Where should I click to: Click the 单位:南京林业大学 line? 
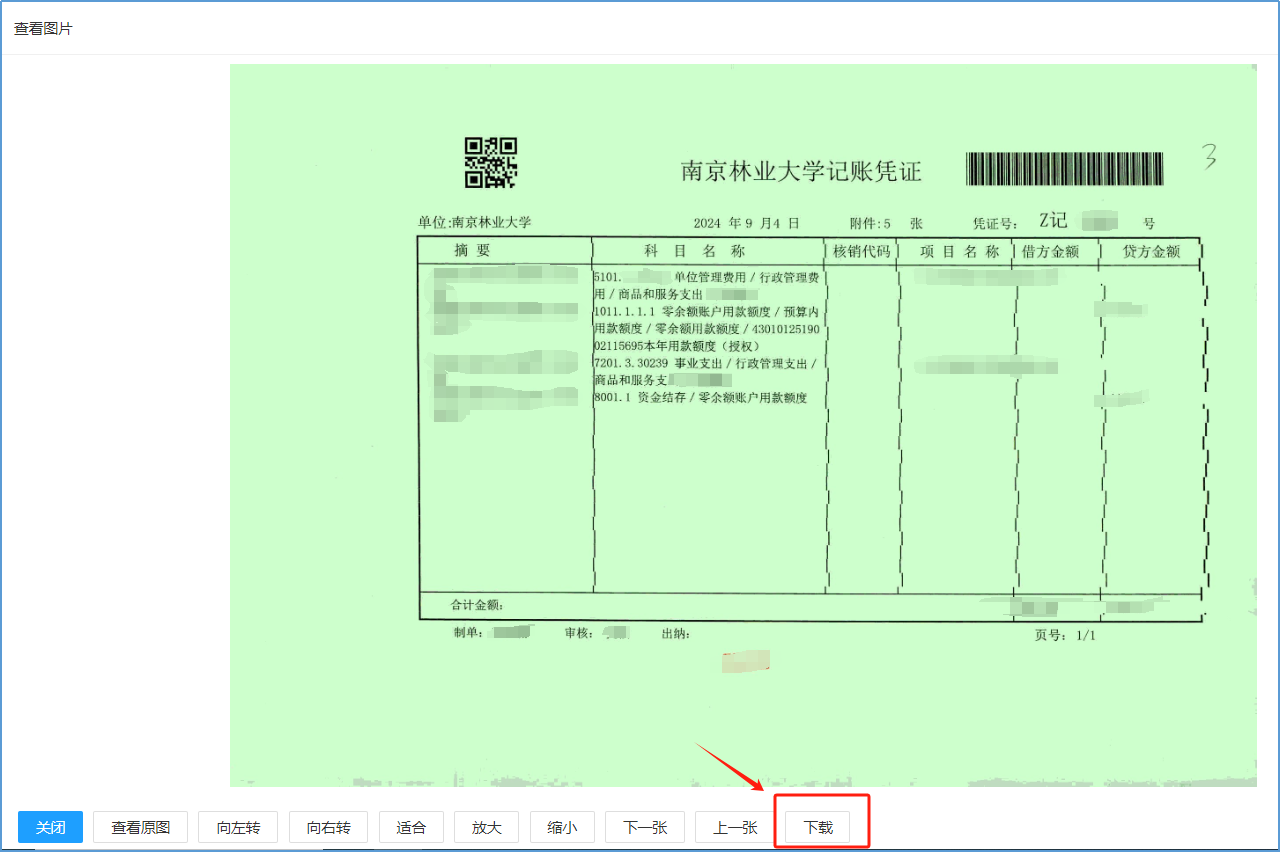tap(475, 222)
